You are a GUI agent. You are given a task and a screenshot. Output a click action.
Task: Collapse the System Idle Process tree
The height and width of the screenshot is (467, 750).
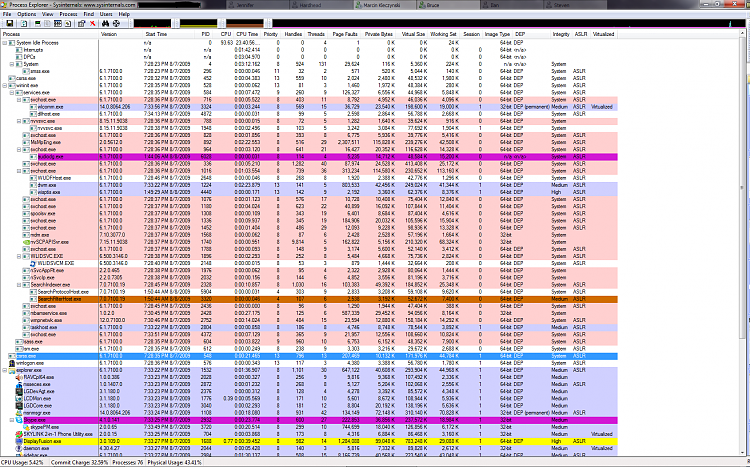(x=5, y=43)
